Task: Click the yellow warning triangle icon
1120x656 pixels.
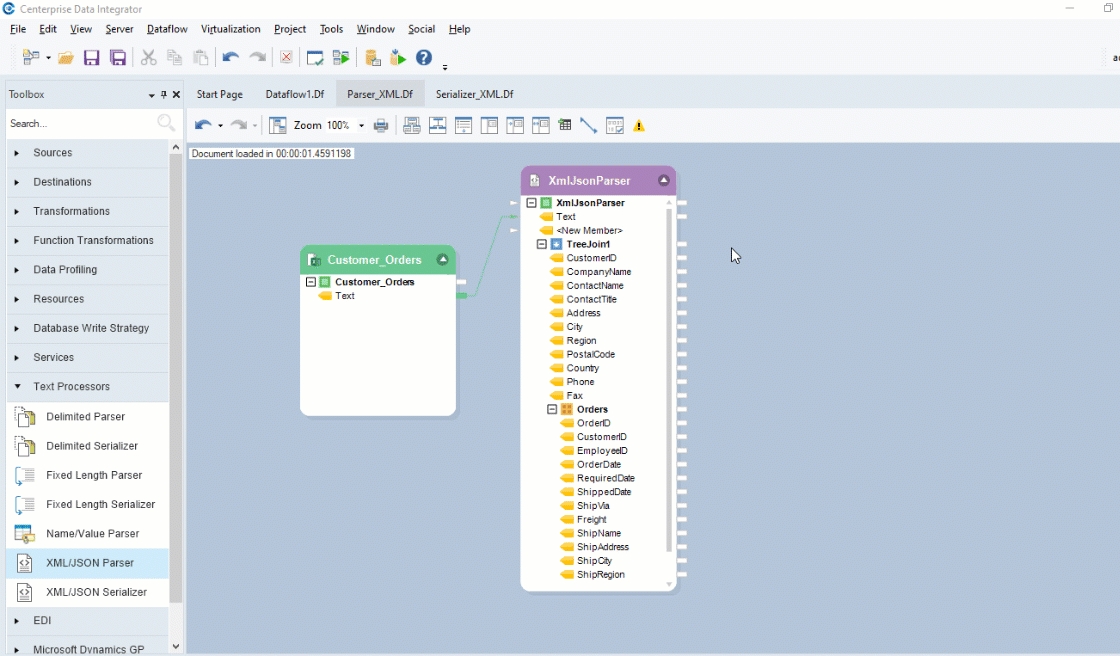Action: (x=639, y=126)
